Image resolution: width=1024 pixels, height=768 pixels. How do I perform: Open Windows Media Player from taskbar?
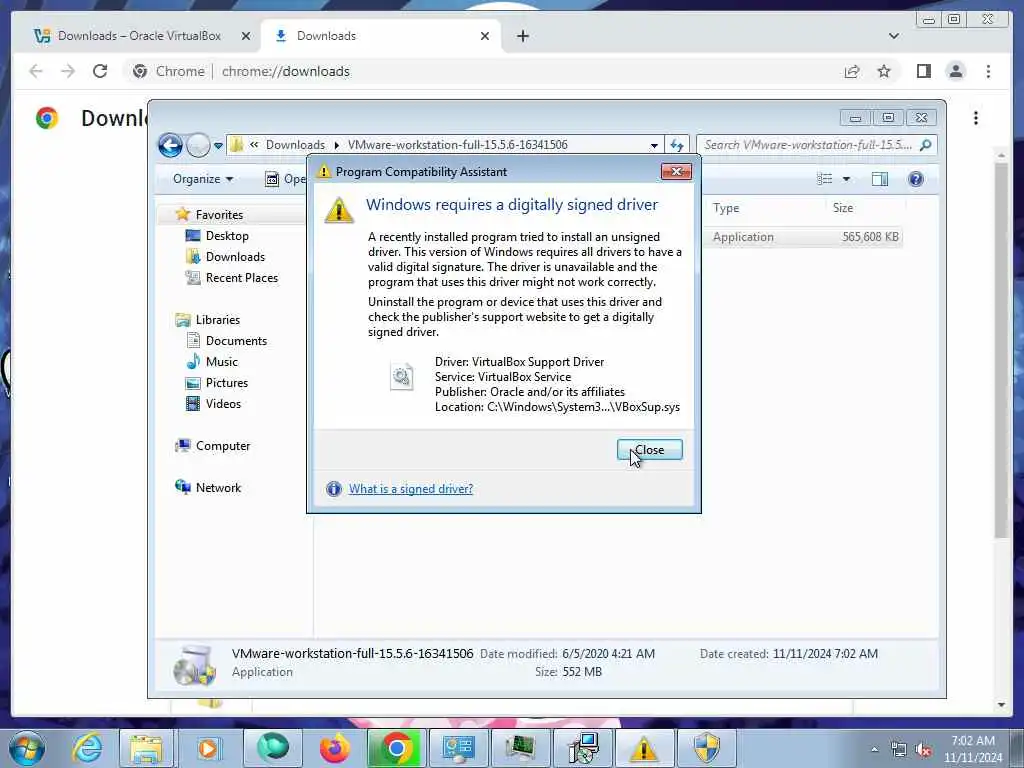coord(208,748)
